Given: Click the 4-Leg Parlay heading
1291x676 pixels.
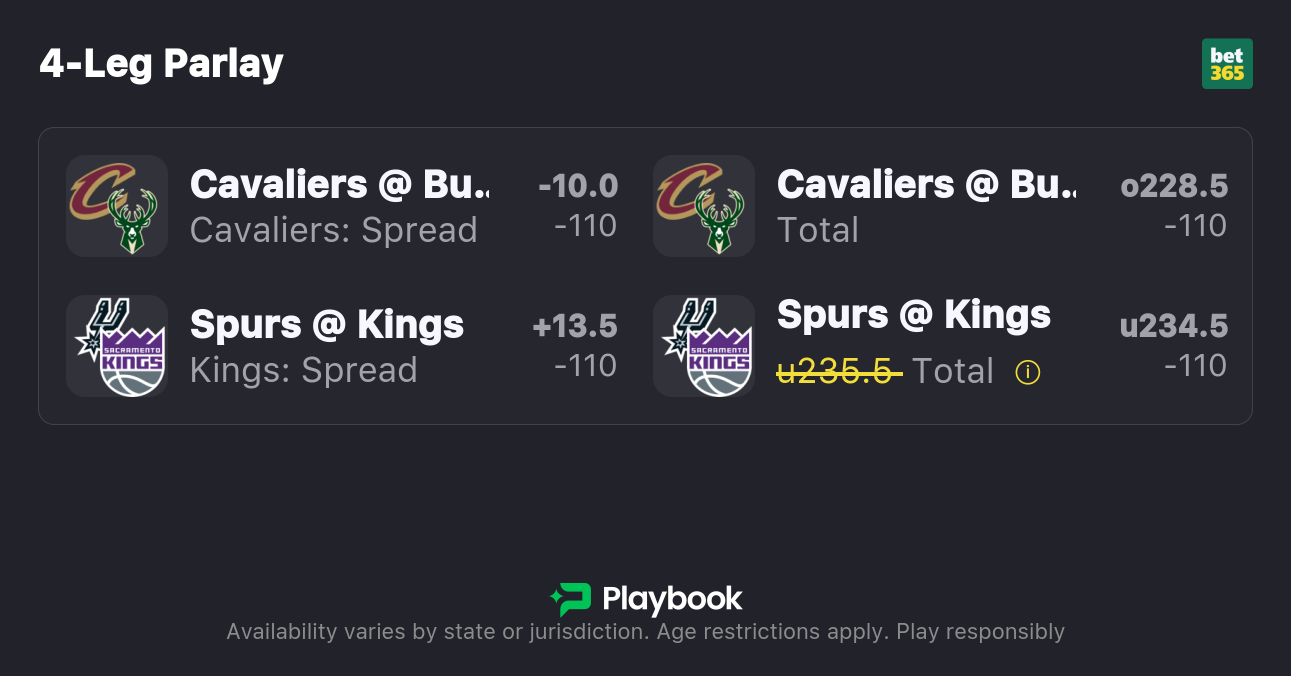Looking at the screenshot, I should pyautogui.click(x=162, y=64).
